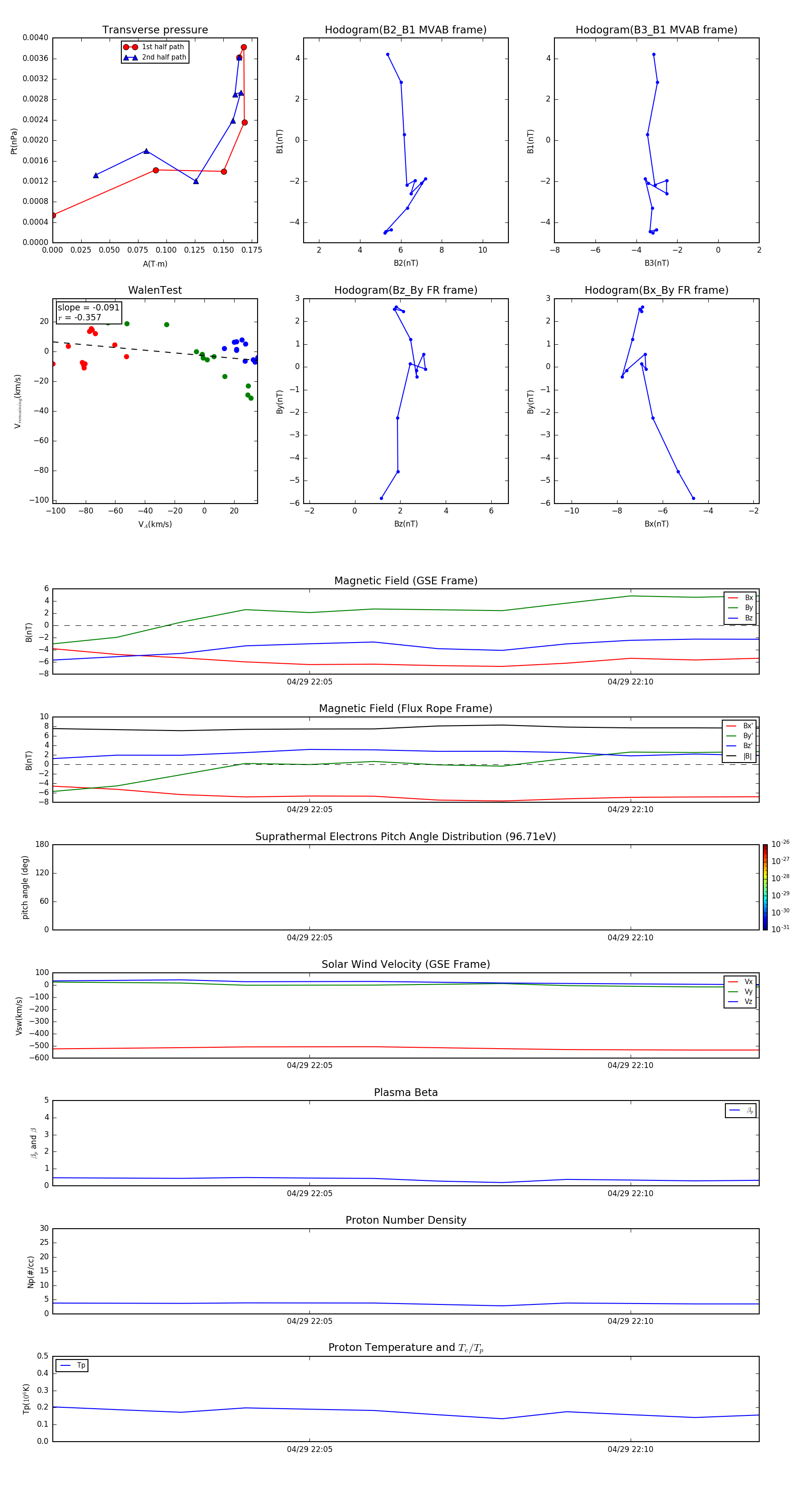Click the "B2(nT)" x-axis label
This screenshot has height=1489, width=812.
click(406, 263)
